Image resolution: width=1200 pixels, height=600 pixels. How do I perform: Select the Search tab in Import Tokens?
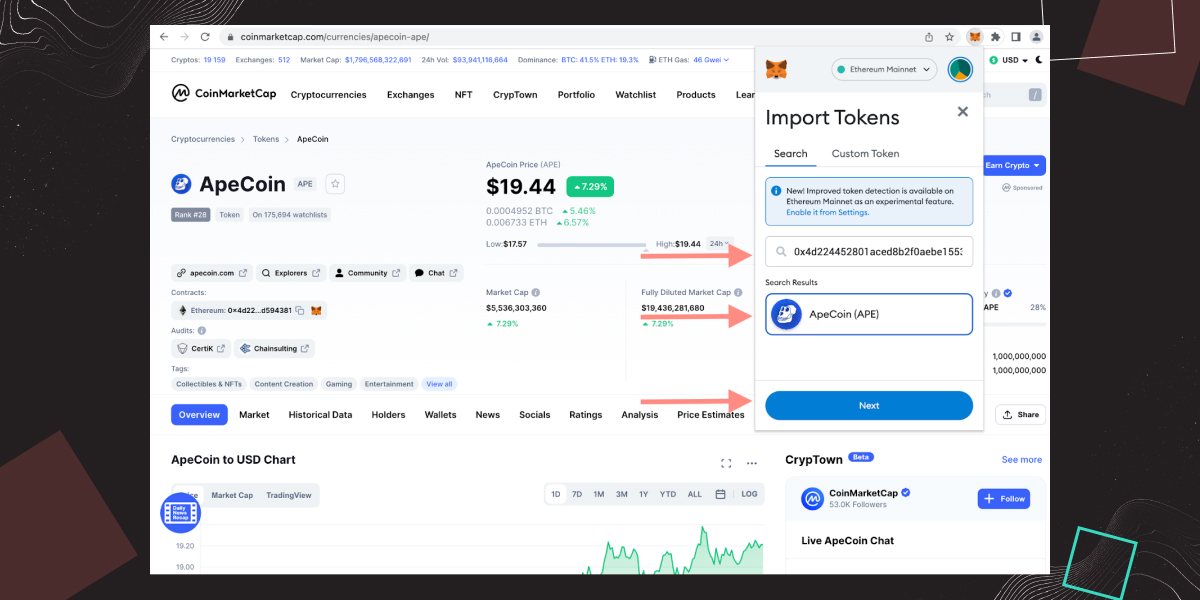[x=790, y=153]
